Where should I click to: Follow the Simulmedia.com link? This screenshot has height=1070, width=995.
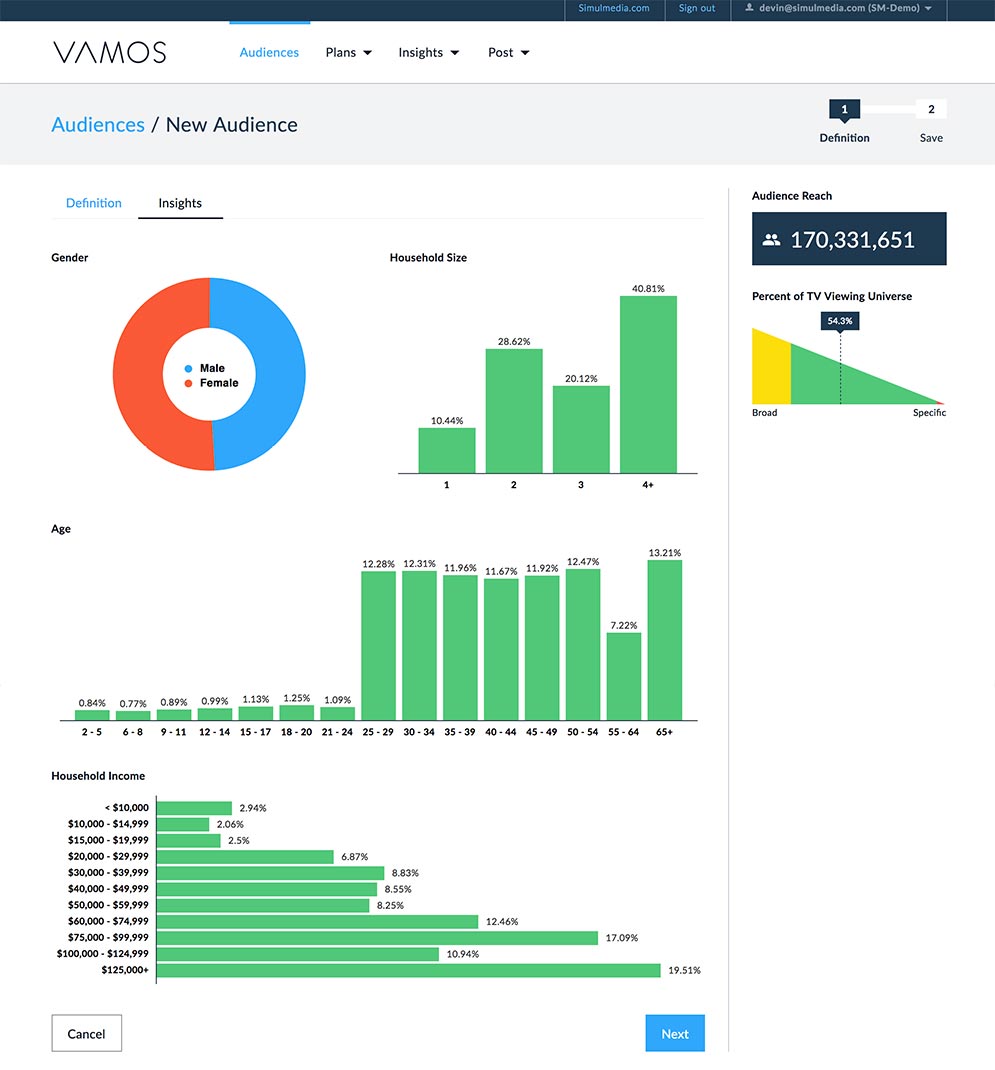(x=614, y=8)
